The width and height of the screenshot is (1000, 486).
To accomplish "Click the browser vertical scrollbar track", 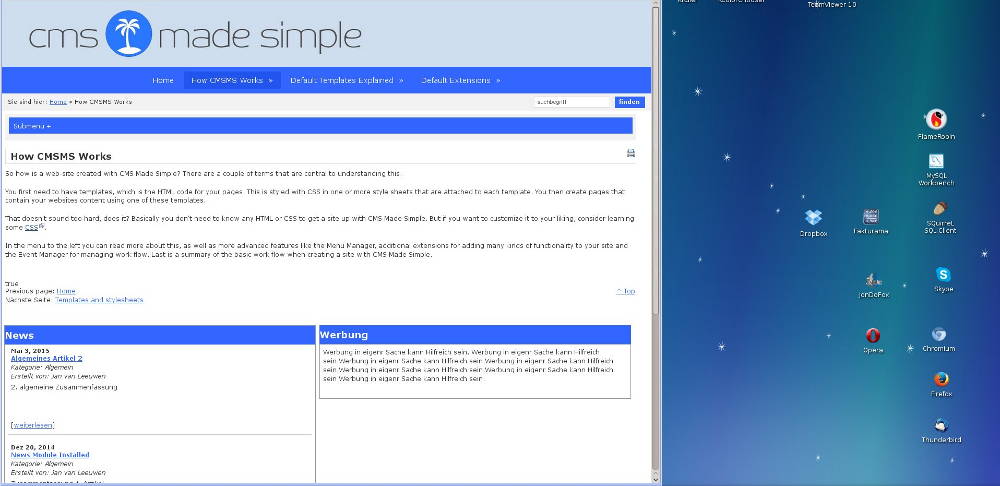I will click(x=656, y=392).
